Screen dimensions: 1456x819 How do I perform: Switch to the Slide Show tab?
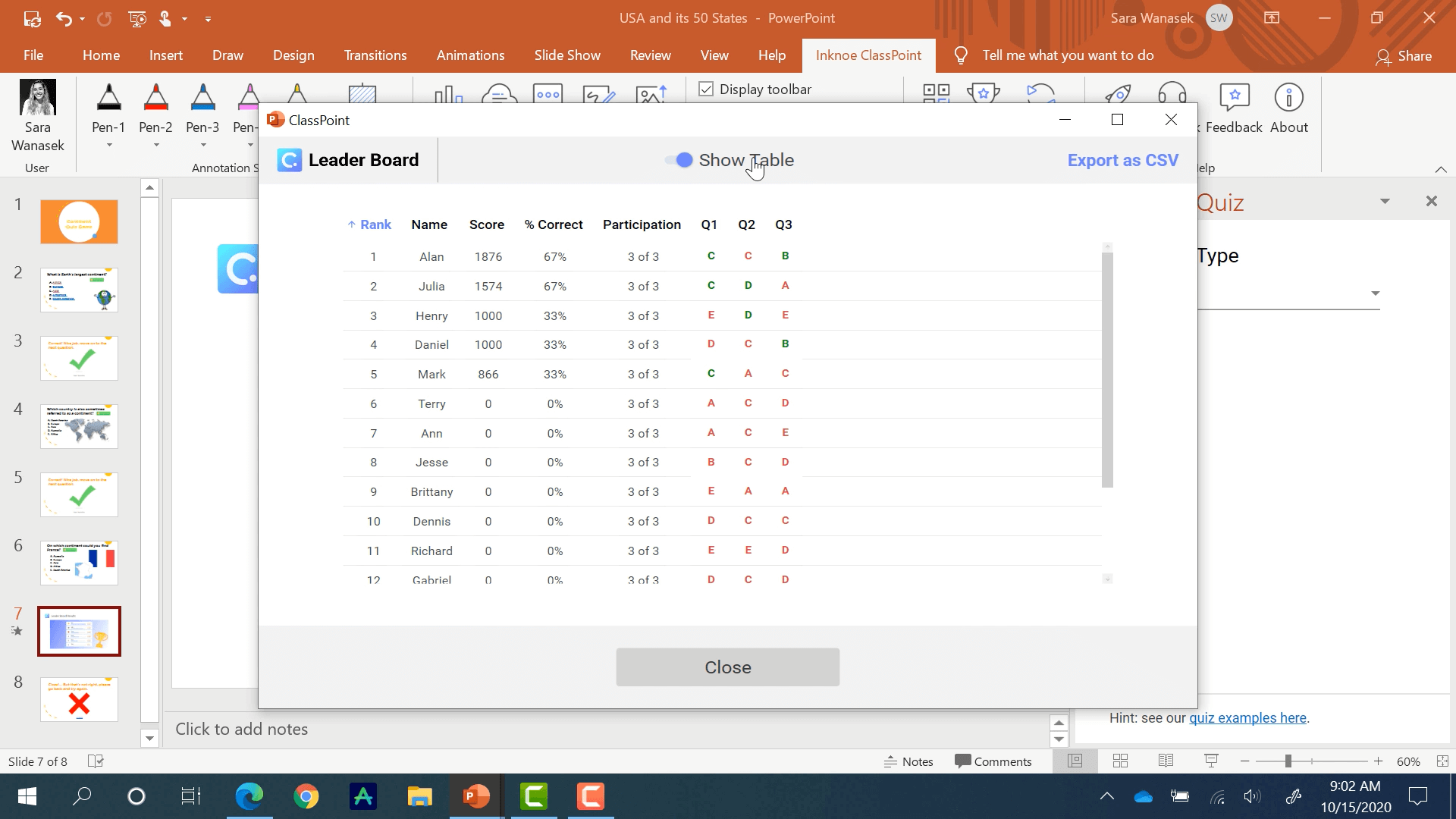click(x=567, y=55)
